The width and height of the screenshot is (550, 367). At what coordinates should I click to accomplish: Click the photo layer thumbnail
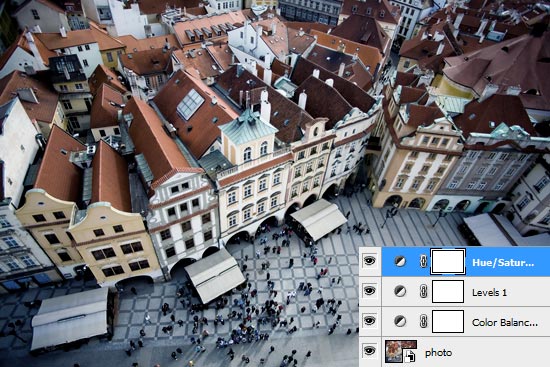coord(401,351)
